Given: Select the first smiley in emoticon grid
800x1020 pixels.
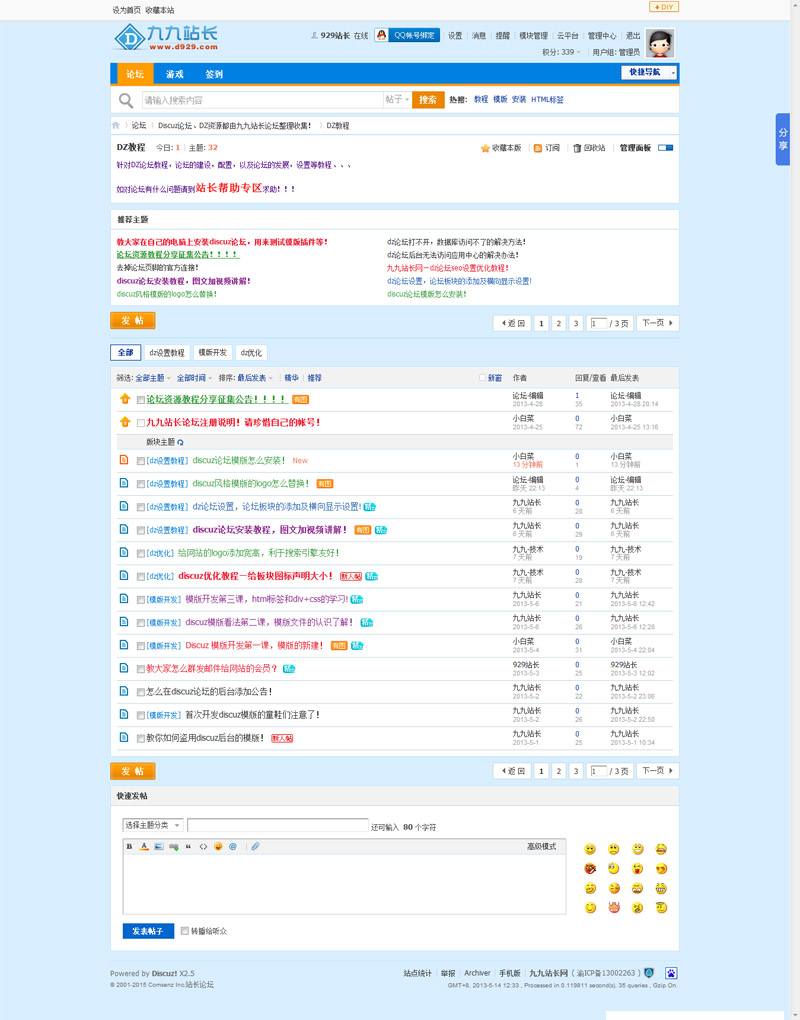Looking at the screenshot, I should coord(590,849).
